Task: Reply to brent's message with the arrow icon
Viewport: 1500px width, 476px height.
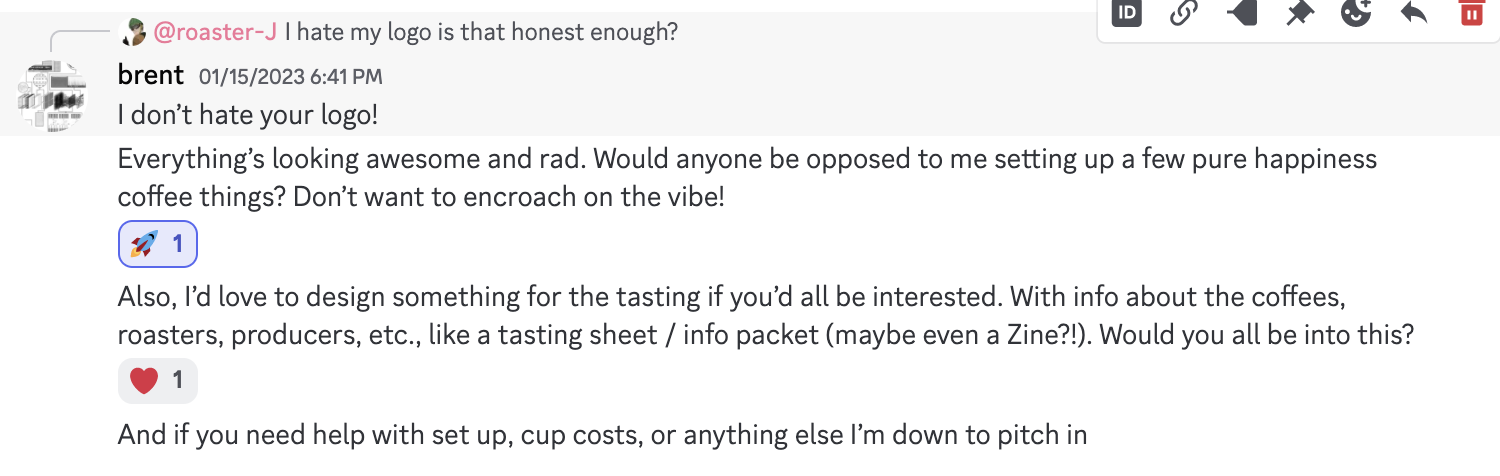Action: coord(1413,13)
